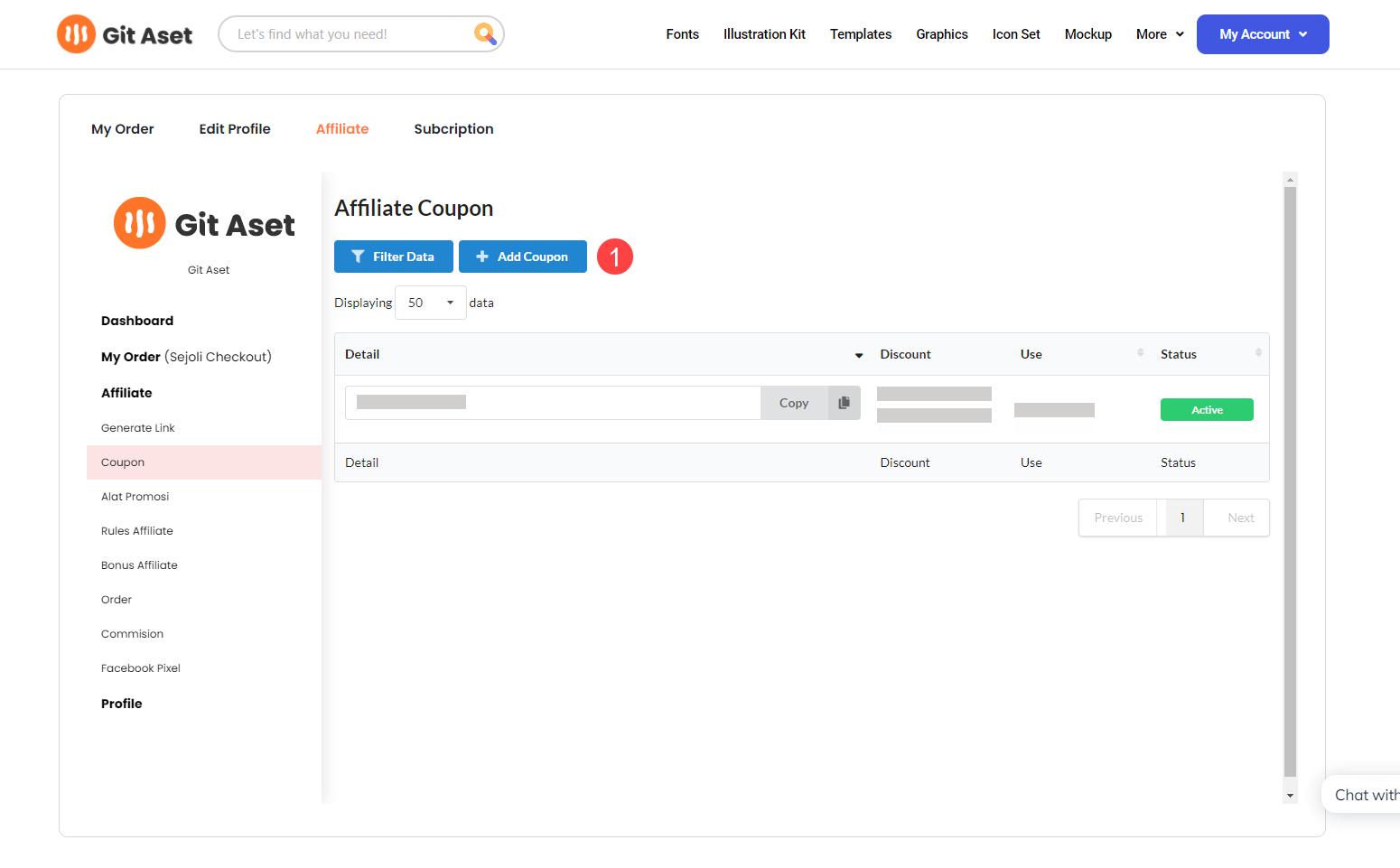Click the large Git Aset sidebar logo
The height and width of the screenshot is (868, 1400).
point(204,223)
